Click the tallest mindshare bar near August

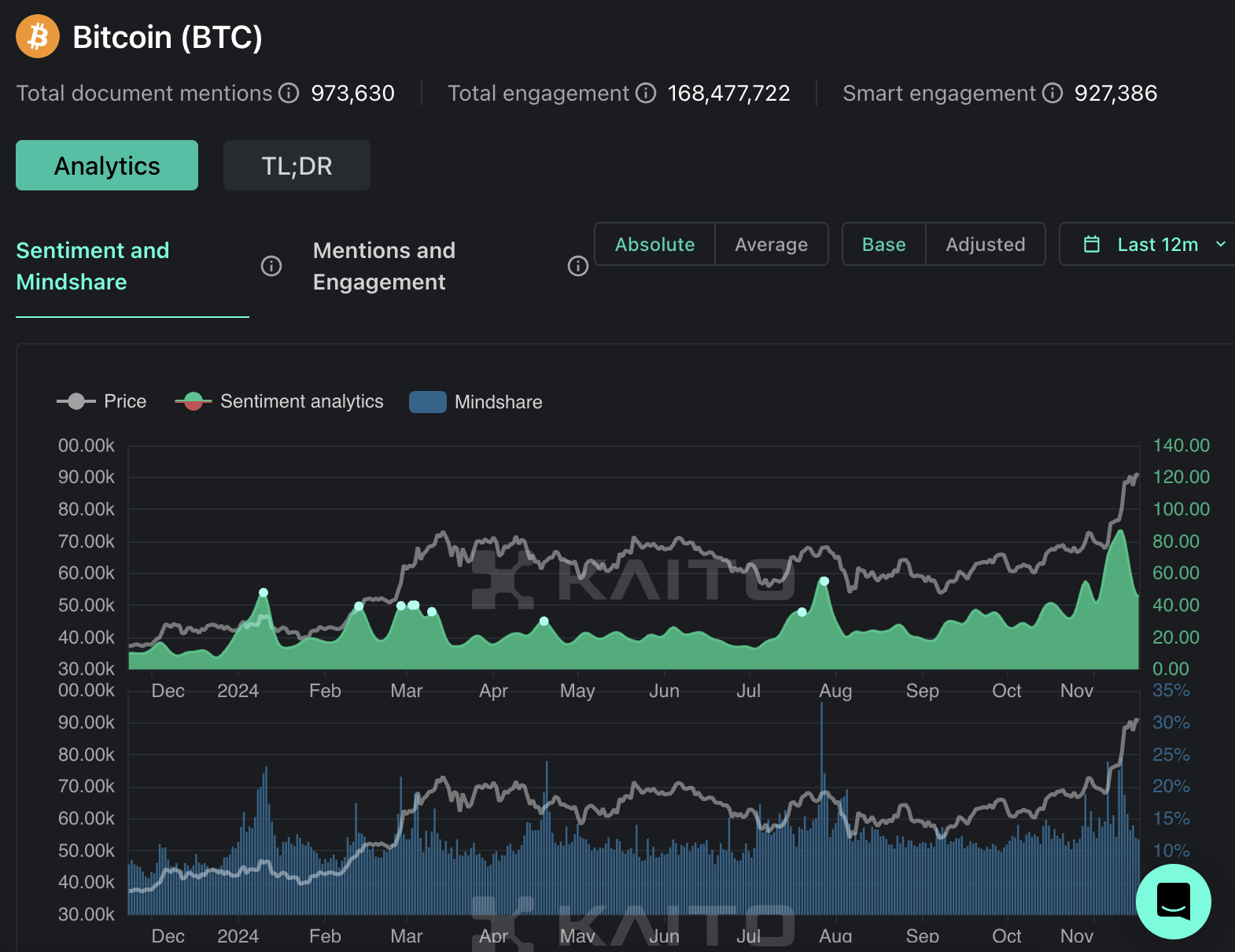click(x=822, y=808)
